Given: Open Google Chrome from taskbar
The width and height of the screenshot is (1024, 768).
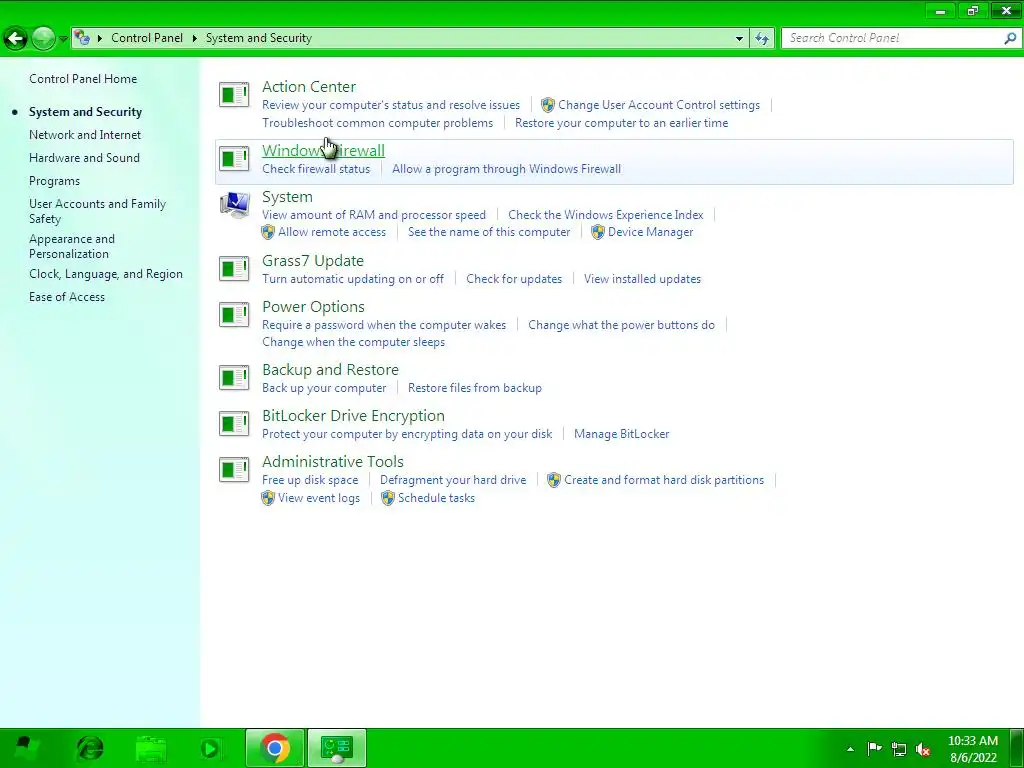Looking at the screenshot, I should pos(275,748).
